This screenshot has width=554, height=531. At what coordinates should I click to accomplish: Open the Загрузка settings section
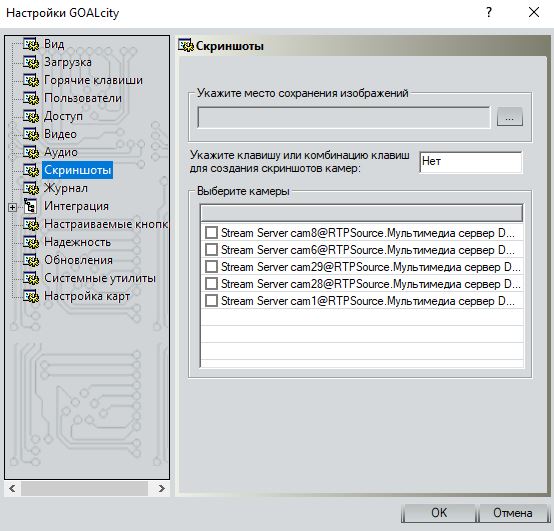pyautogui.click(x=67, y=62)
